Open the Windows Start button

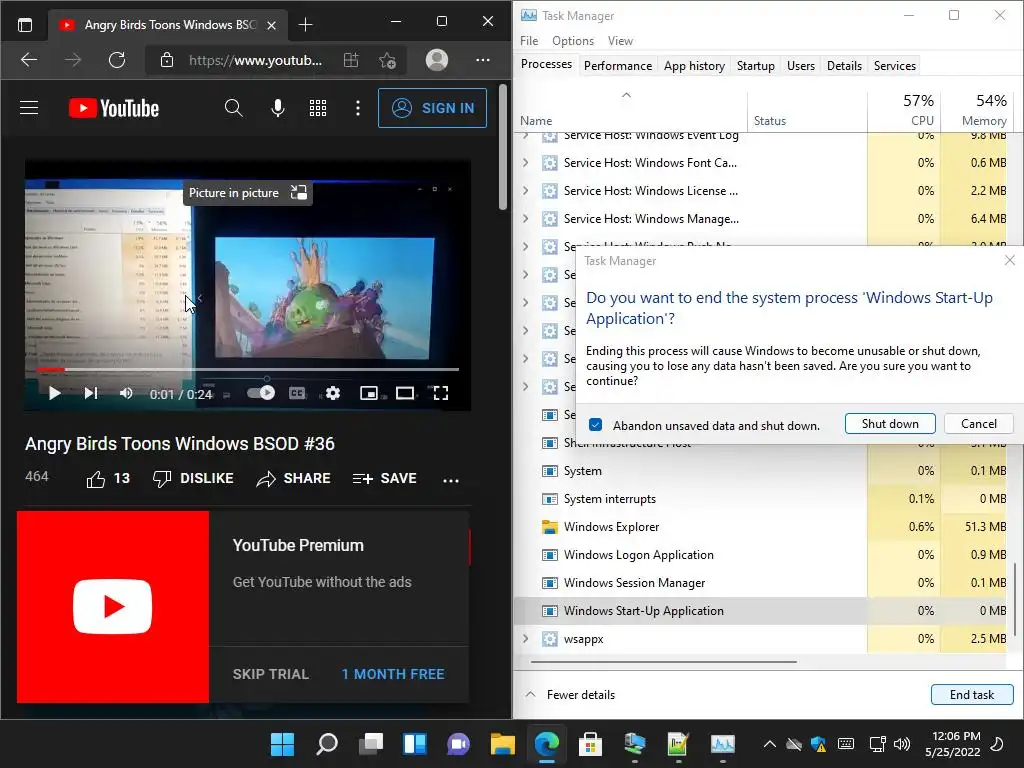[282, 743]
